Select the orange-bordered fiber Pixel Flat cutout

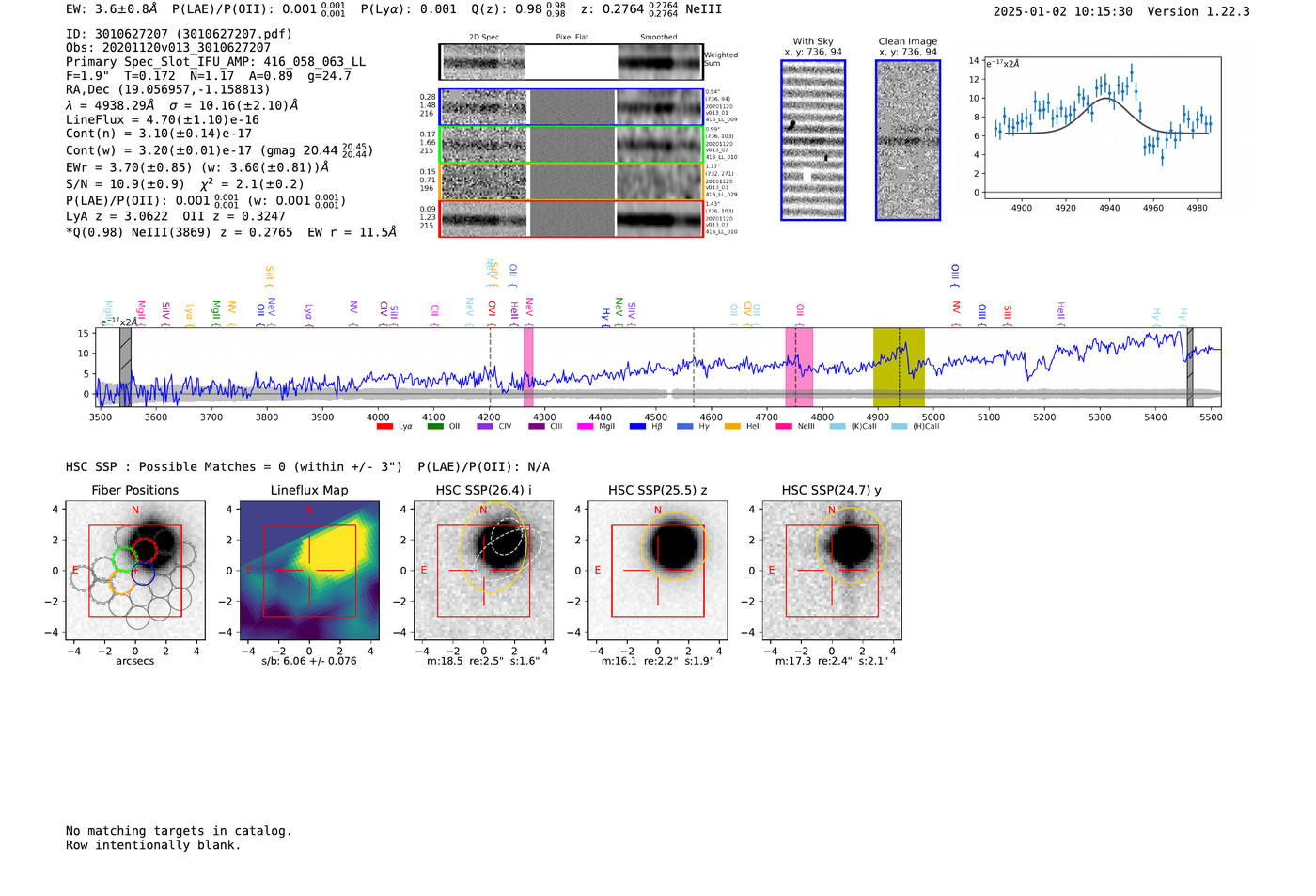pos(572,181)
